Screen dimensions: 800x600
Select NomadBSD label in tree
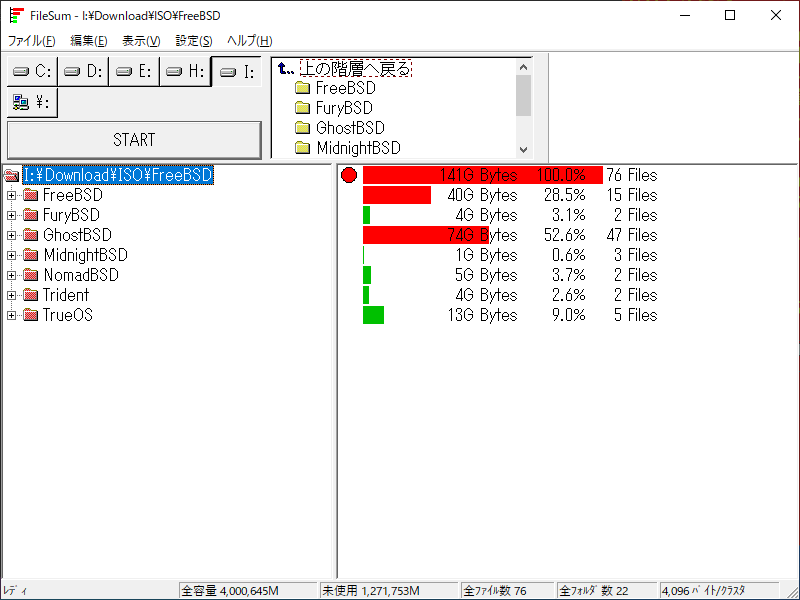coord(81,275)
